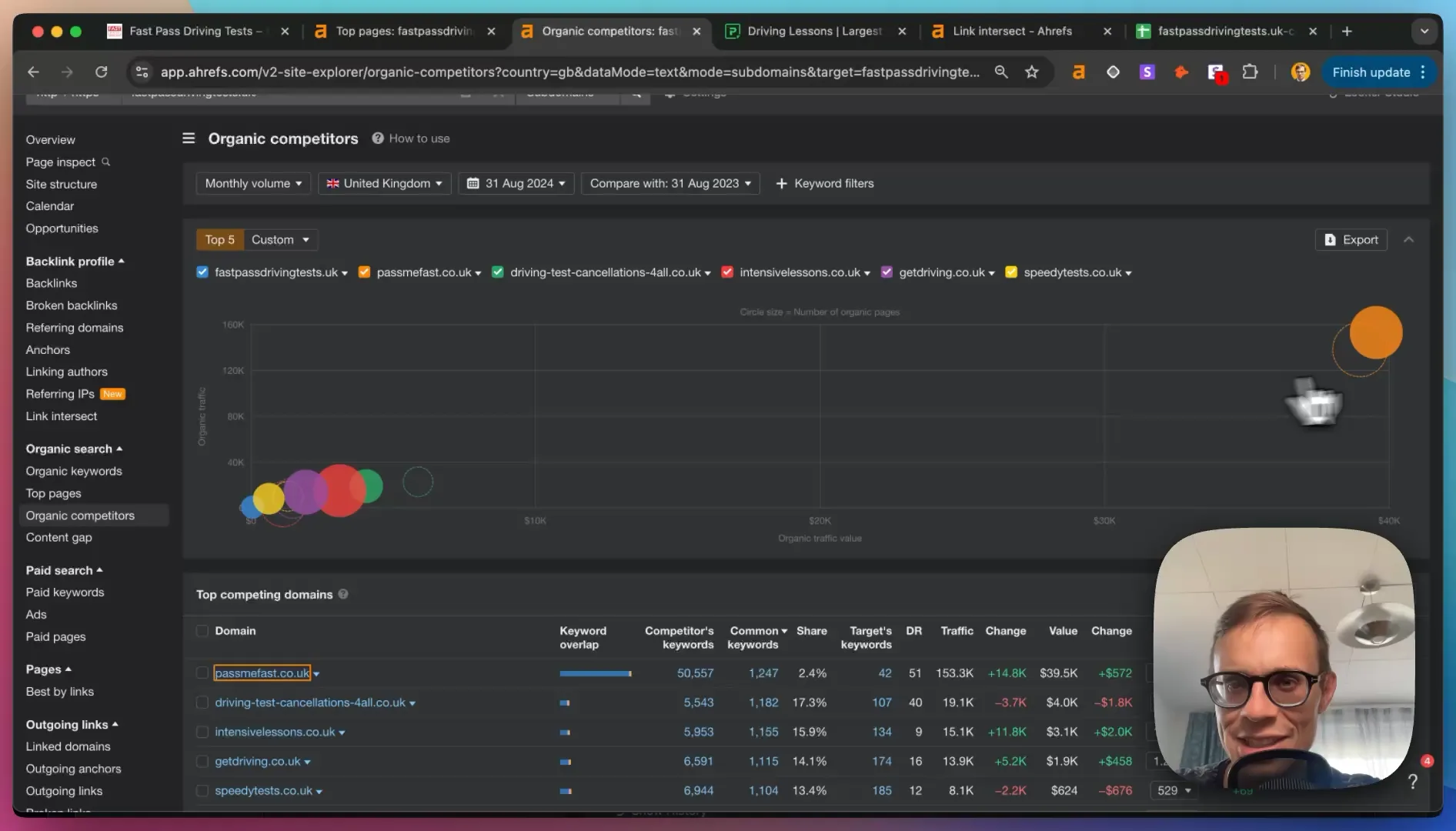Open the hamburger menu beside Organic competitors

tap(189, 138)
